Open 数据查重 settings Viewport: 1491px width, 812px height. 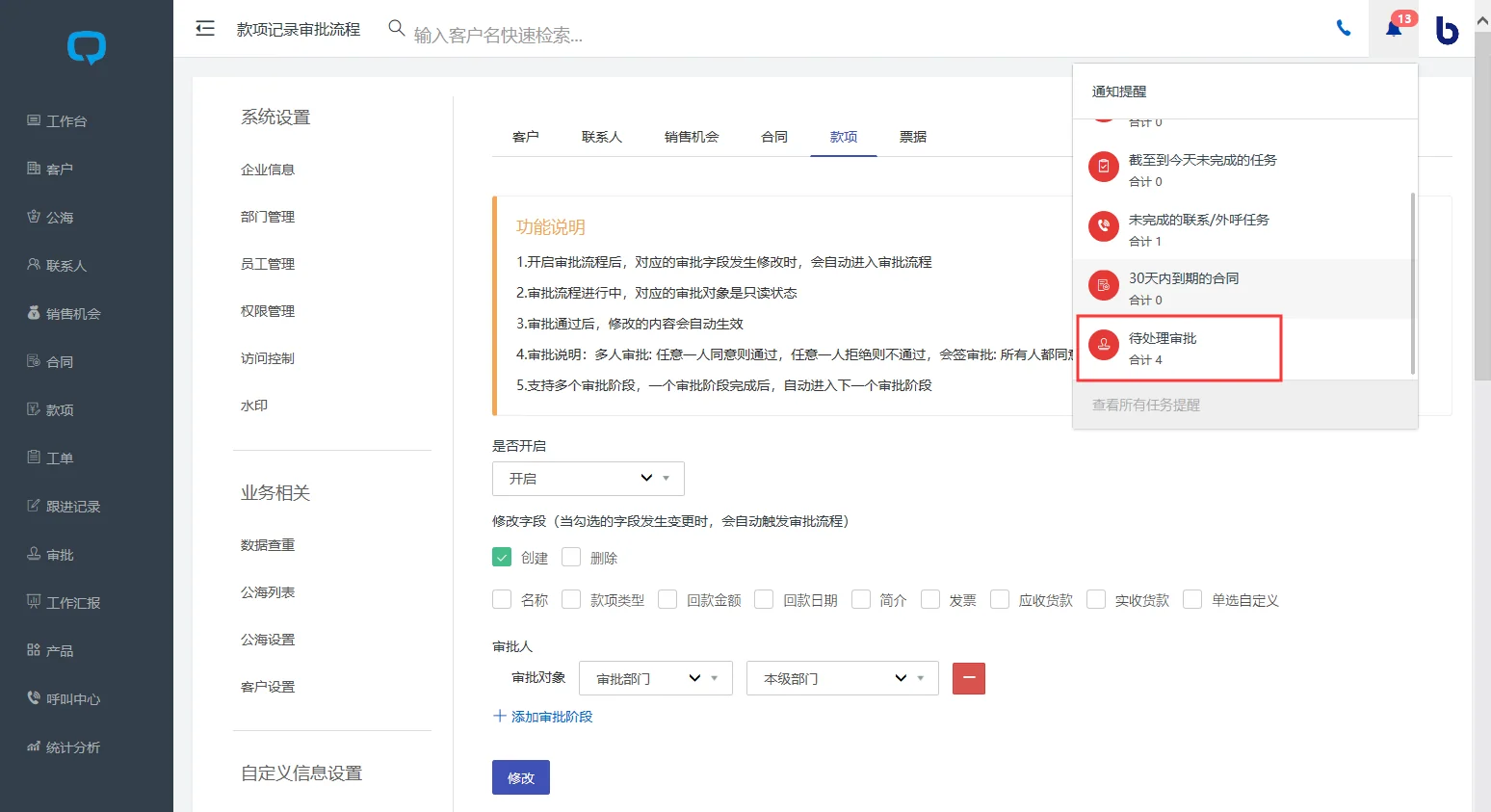tap(268, 545)
